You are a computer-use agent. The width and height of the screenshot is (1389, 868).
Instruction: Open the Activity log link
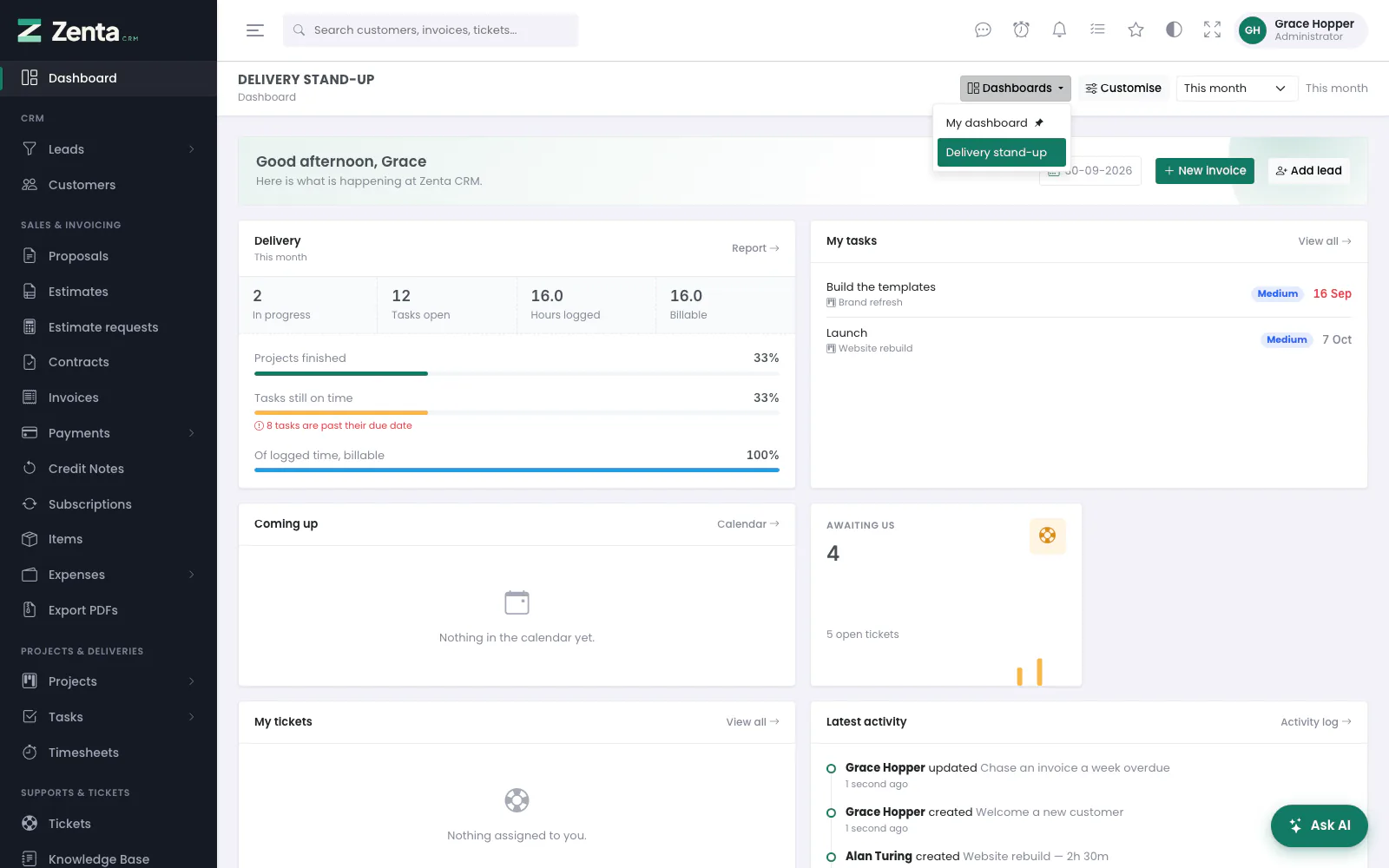(1316, 722)
